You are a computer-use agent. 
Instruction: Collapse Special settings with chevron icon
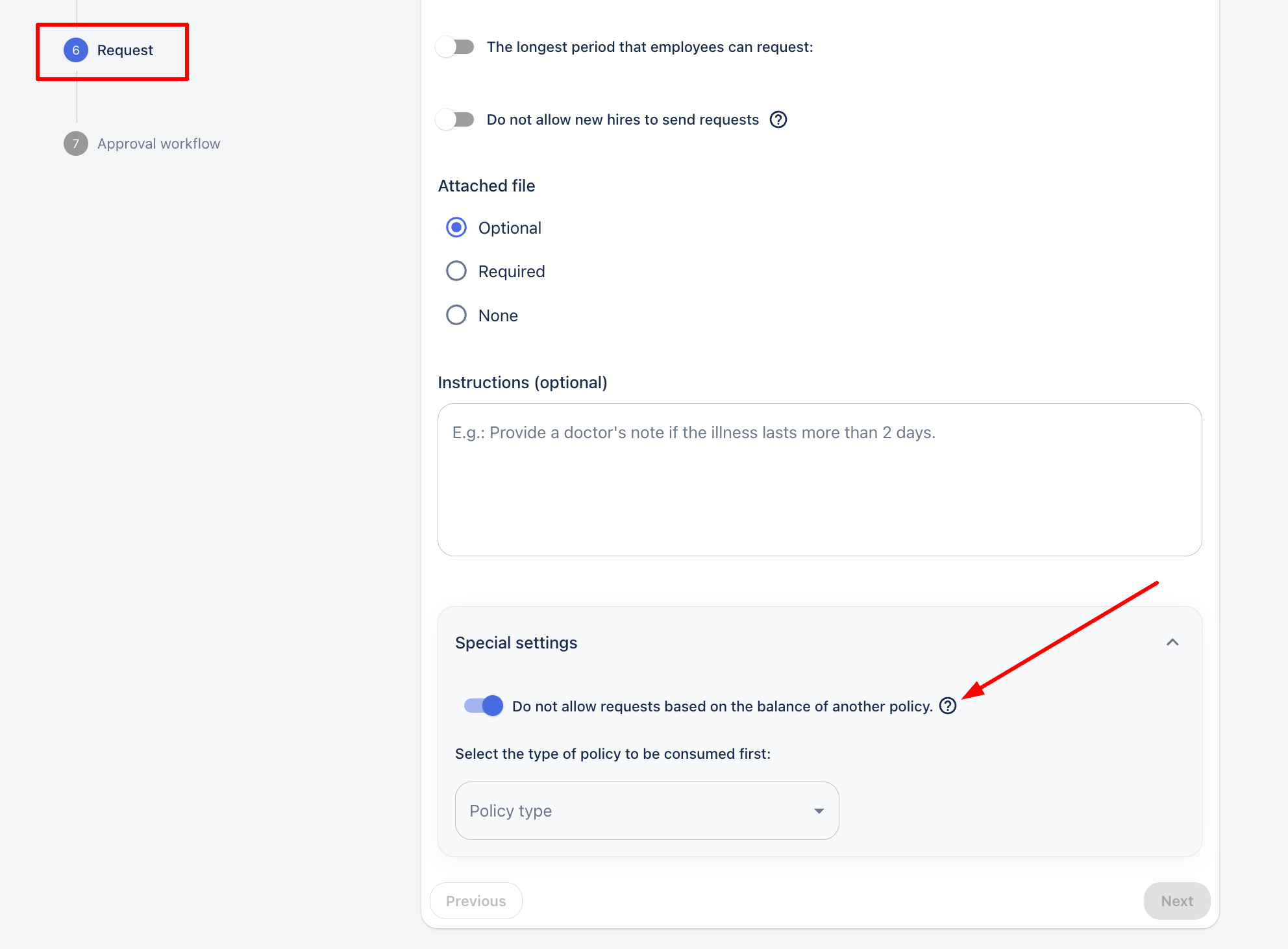tap(1172, 643)
